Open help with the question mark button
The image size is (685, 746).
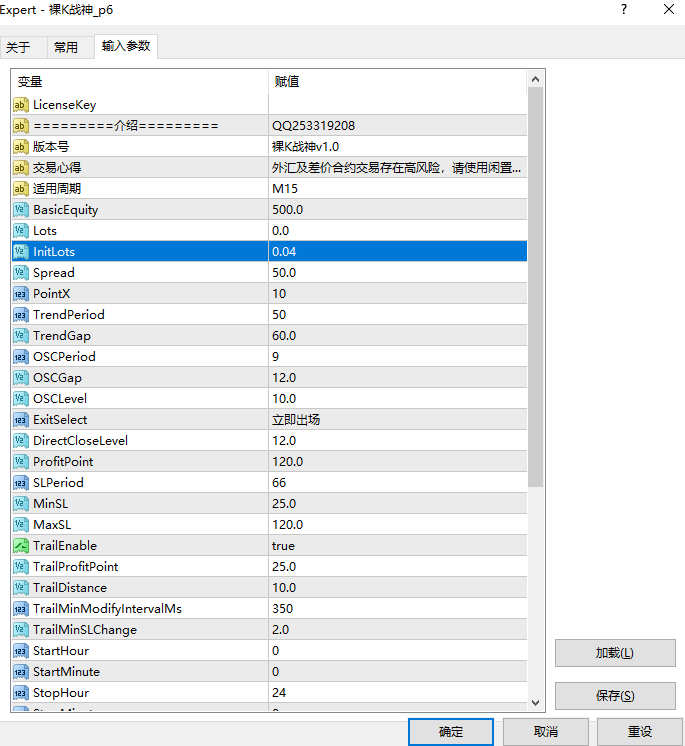(x=624, y=10)
